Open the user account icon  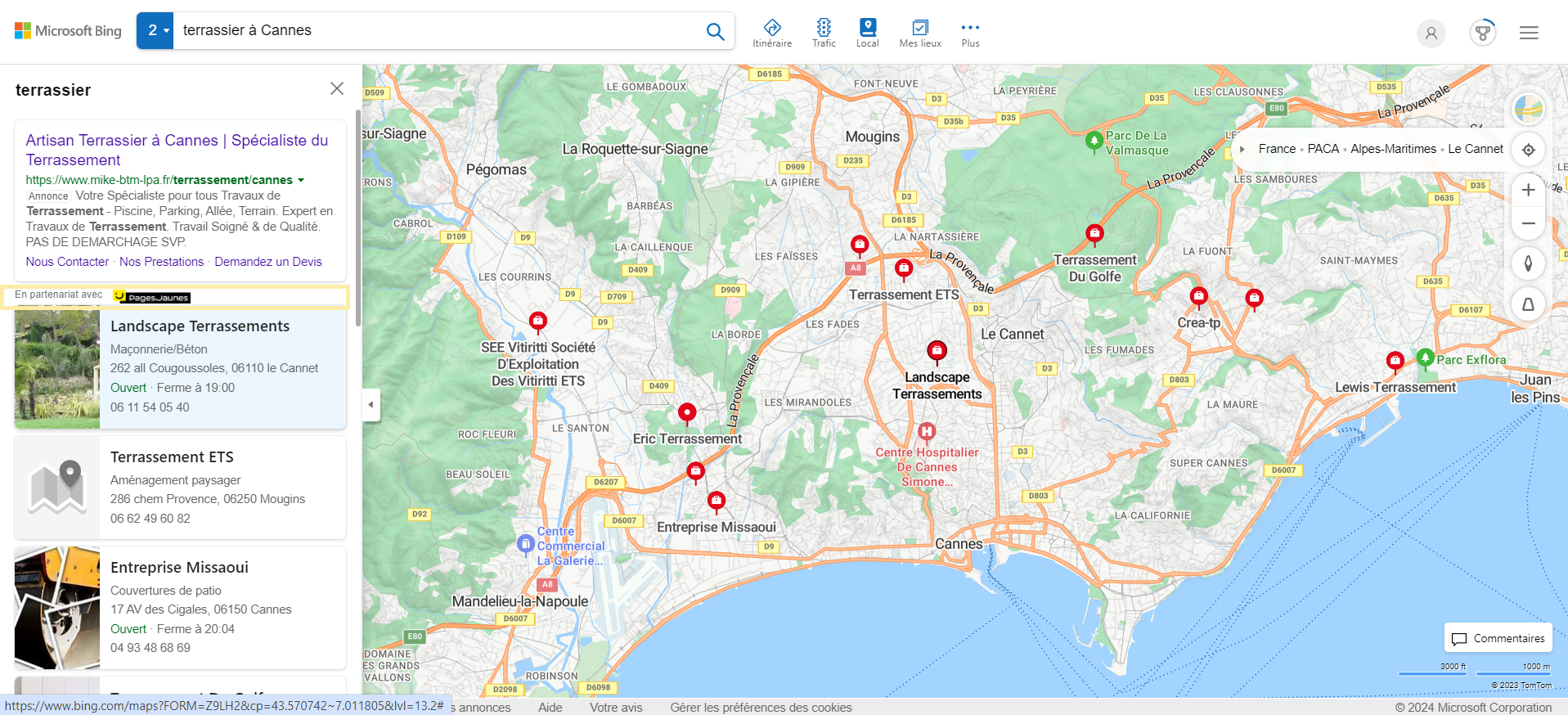(x=1431, y=33)
